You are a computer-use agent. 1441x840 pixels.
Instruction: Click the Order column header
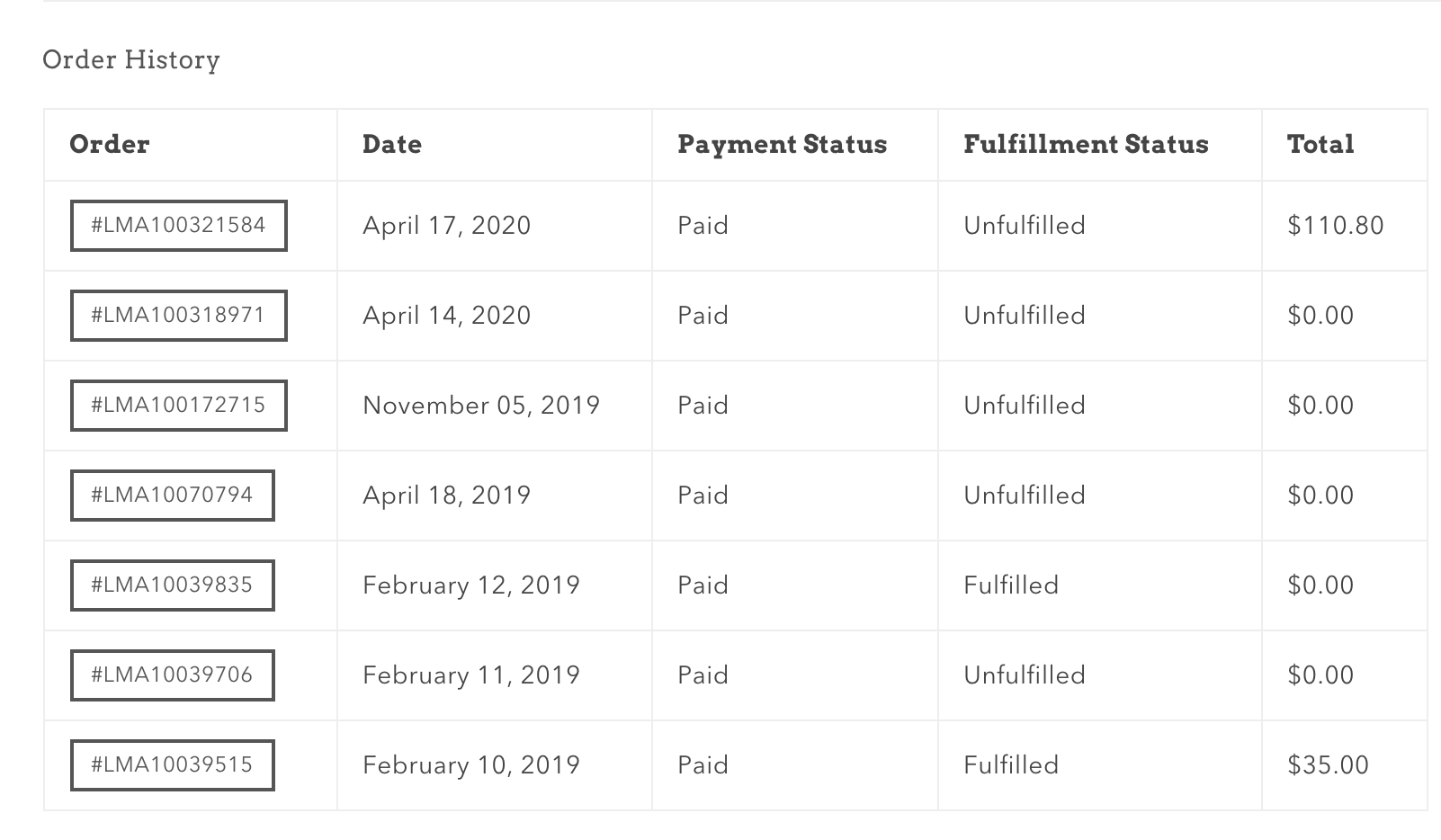point(110,145)
